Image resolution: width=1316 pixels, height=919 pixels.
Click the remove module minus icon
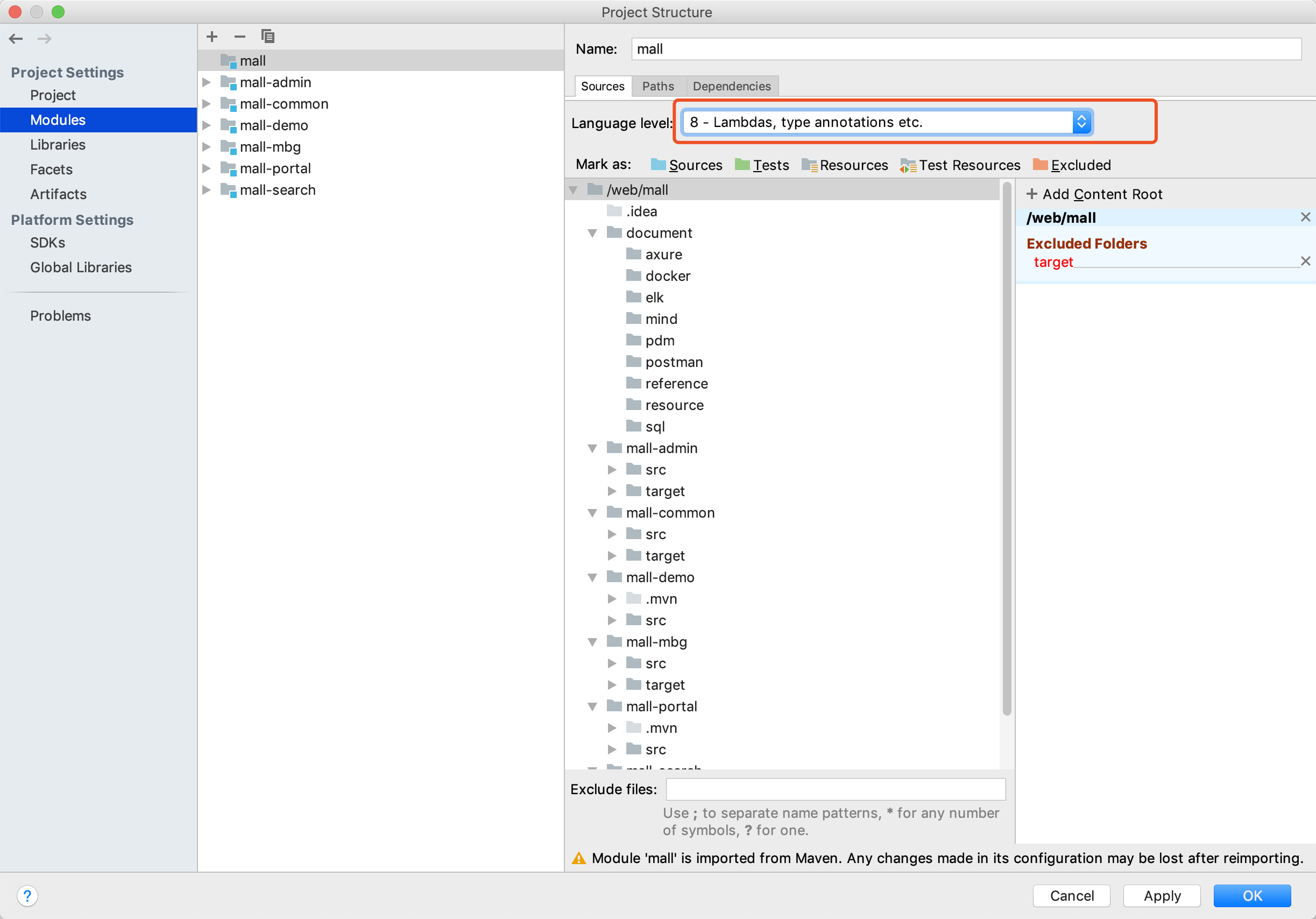point(239,37)
